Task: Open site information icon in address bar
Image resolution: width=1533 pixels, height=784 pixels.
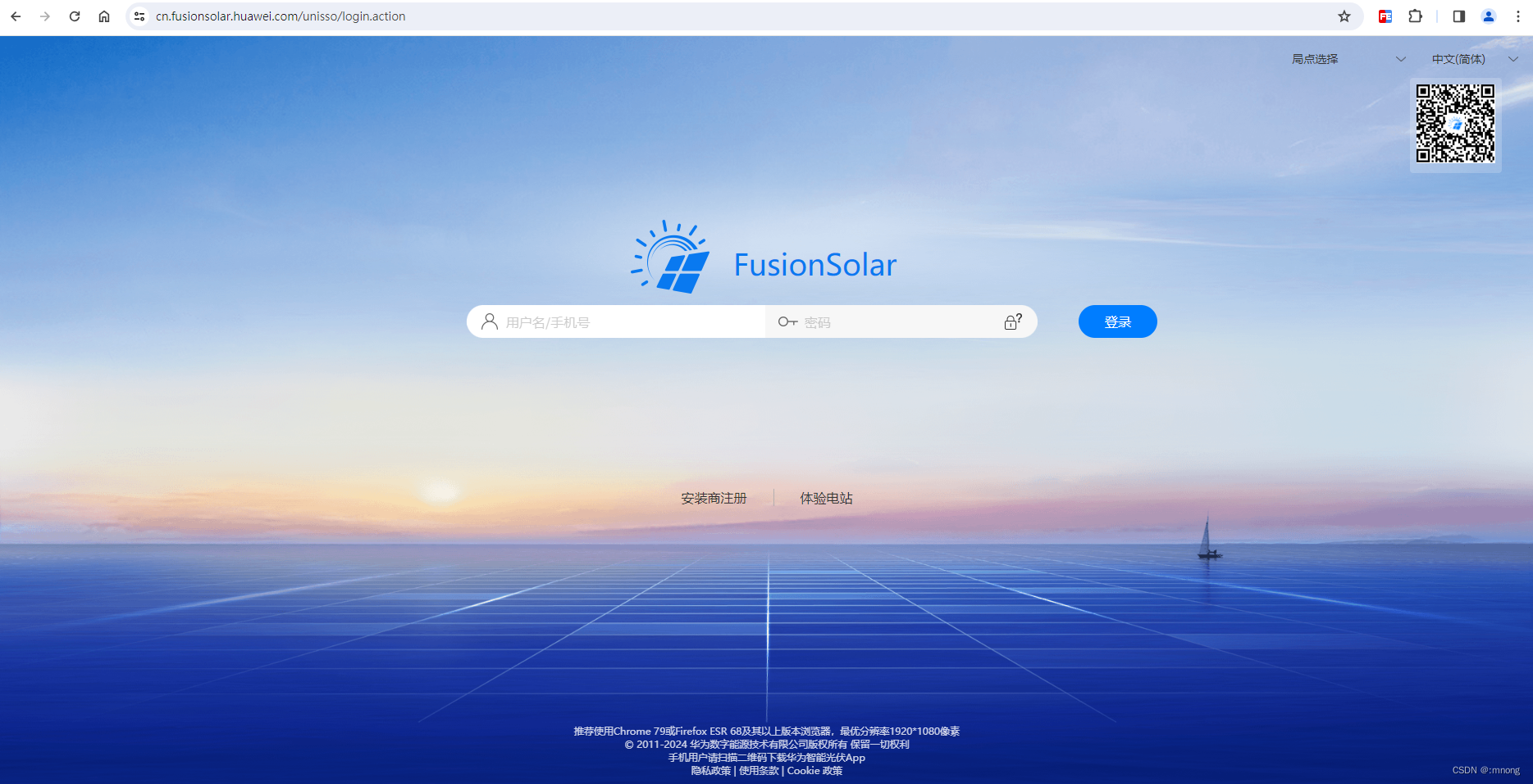Action: click(x=139, y=16)
